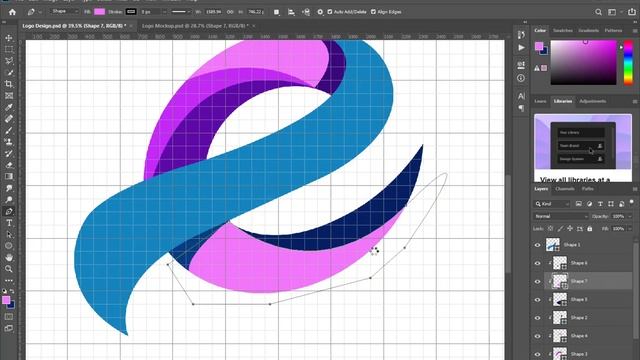Screen dimensions: 640x360
Task: Toggle the Align Edges checkbox
Action: pos(373,12)
